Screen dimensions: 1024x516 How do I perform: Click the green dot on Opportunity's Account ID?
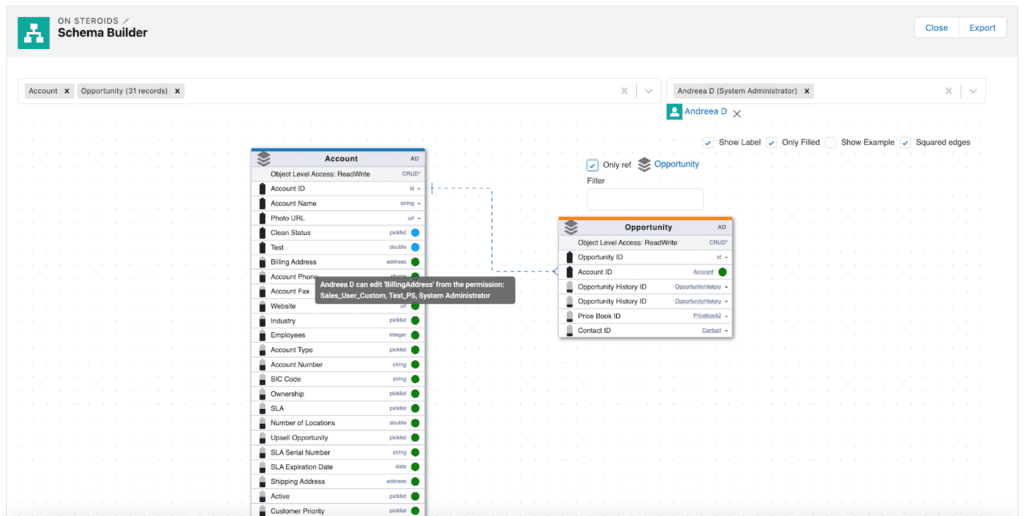point(722,272)
